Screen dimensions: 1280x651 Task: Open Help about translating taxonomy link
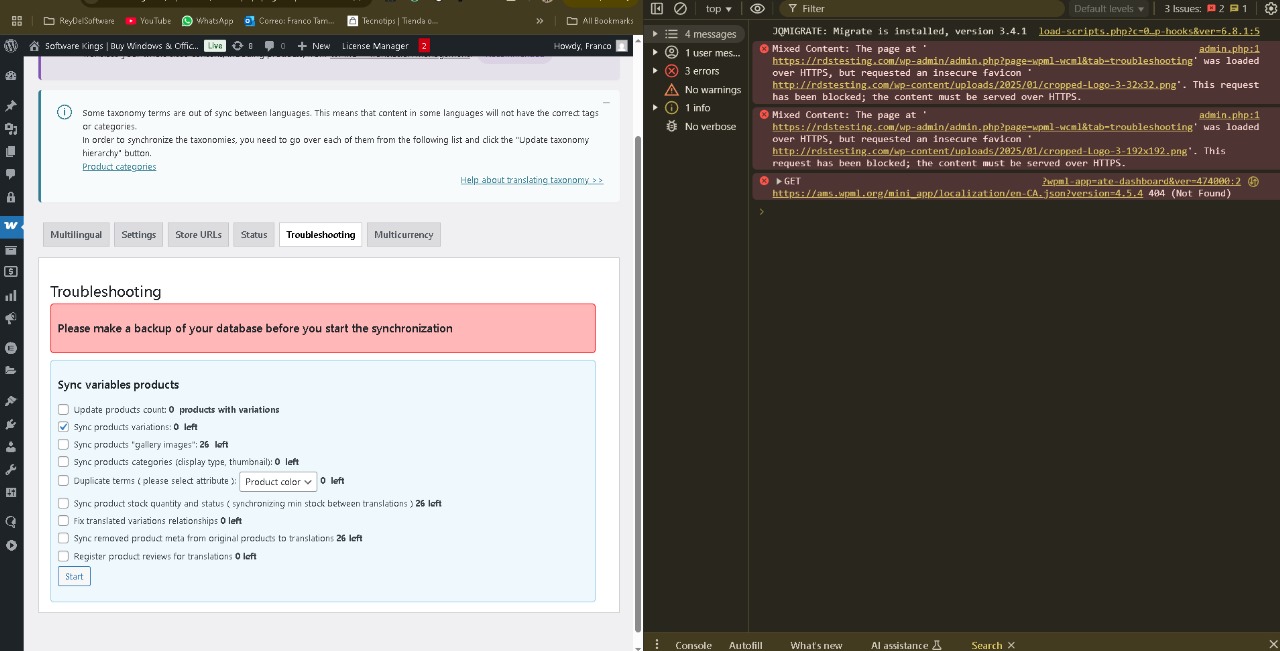[532, 180]
